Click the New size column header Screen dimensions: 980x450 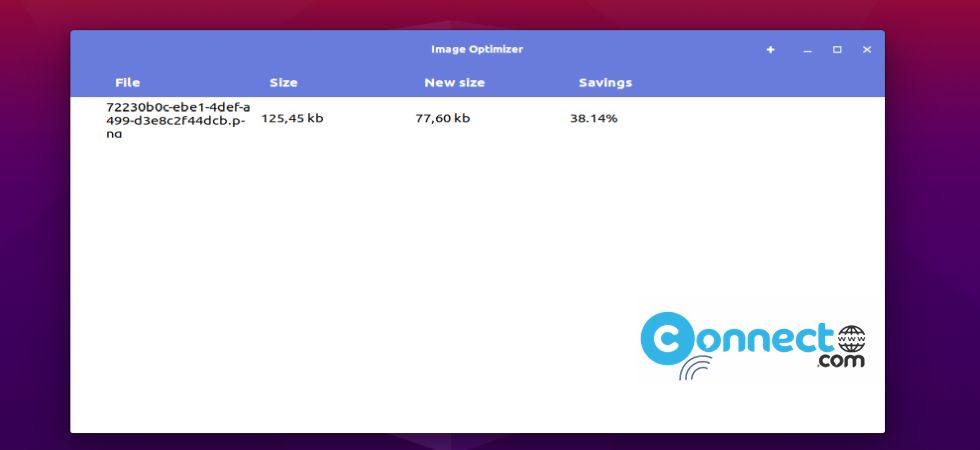(454, 82)
